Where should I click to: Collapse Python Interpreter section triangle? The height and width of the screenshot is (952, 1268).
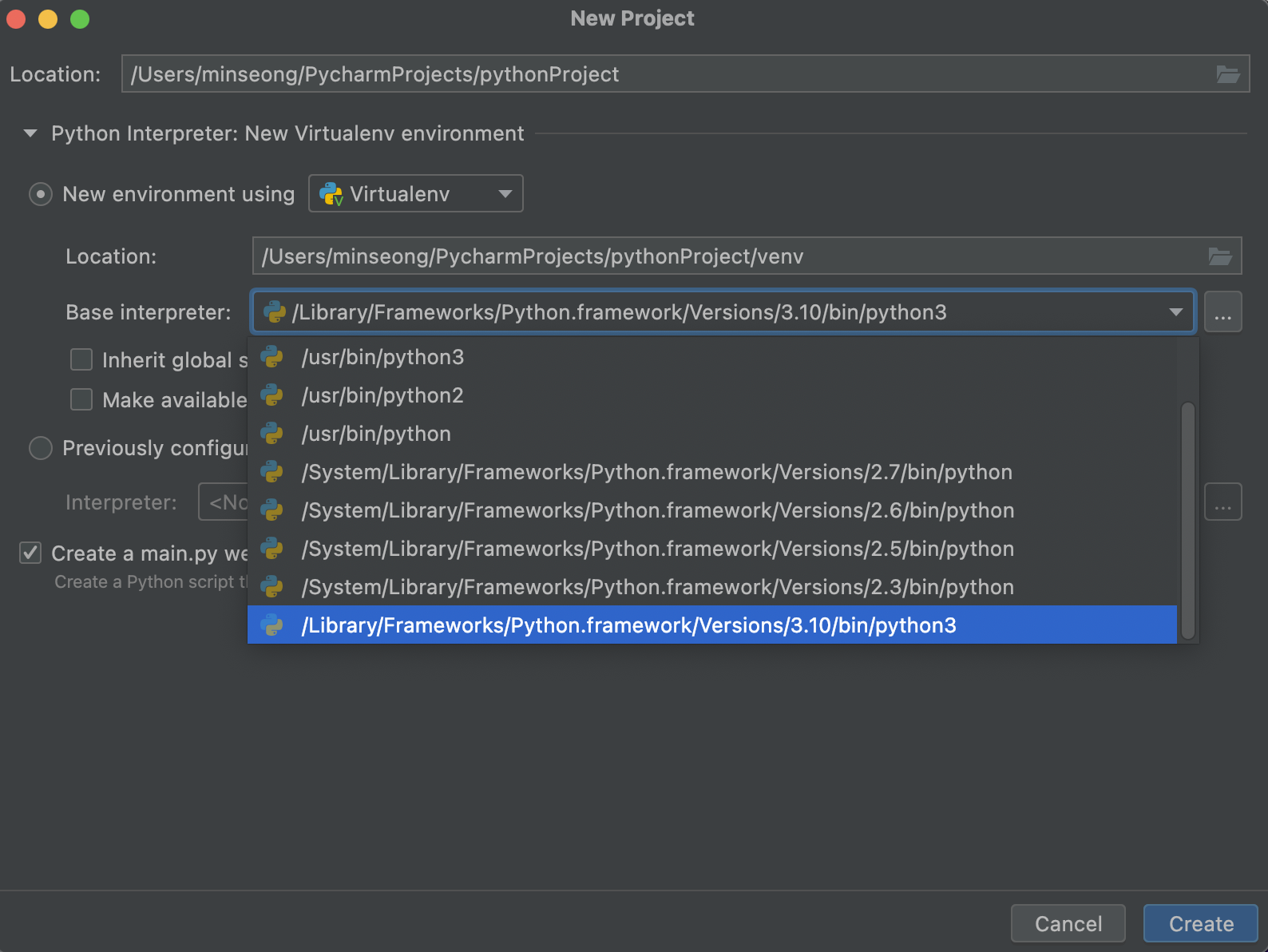tap(30, 133)
